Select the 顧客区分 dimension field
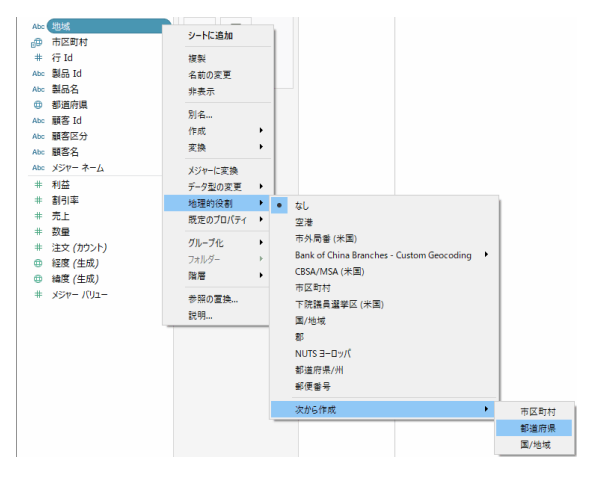Image resolution: width=602 pixels, height=478 pixels. coord(69,137)
